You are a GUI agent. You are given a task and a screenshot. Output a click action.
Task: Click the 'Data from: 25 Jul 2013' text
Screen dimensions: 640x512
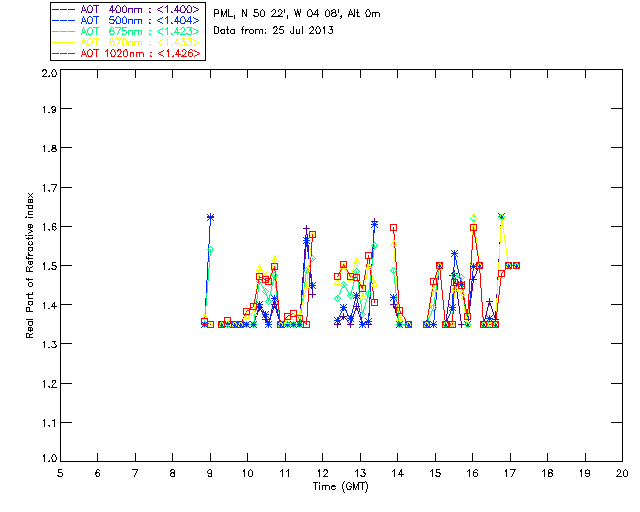coord(273,30)
